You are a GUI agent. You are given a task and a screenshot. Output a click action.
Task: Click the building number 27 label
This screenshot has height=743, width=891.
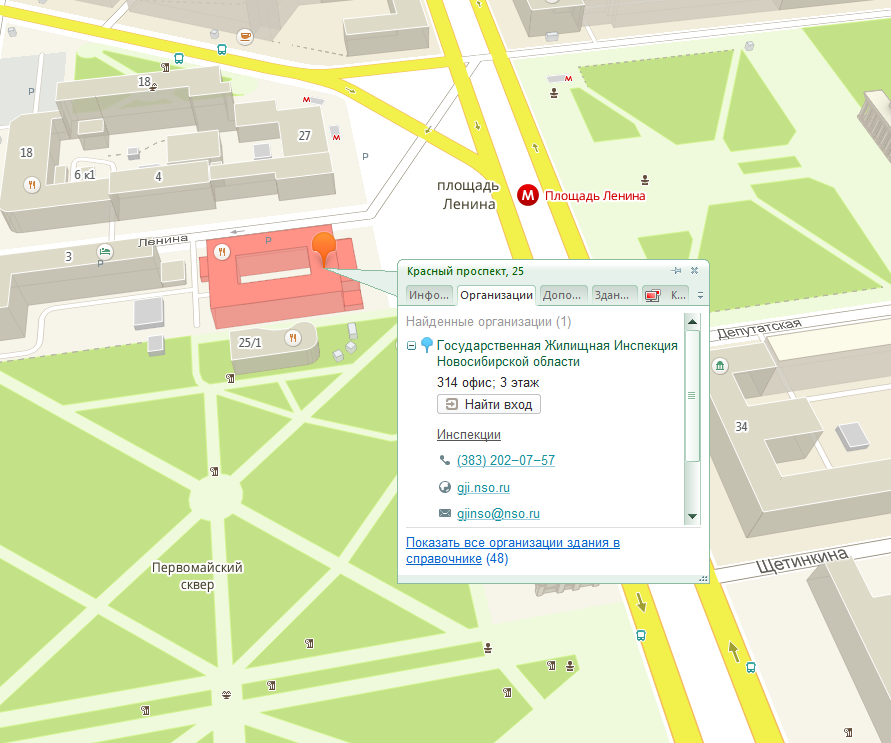click(x=305, y=135)
